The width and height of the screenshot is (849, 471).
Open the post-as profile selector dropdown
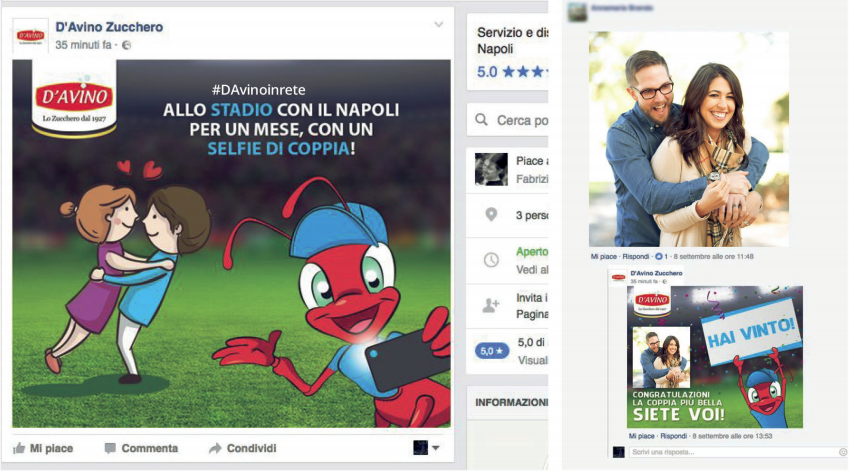tap(426, 447)
